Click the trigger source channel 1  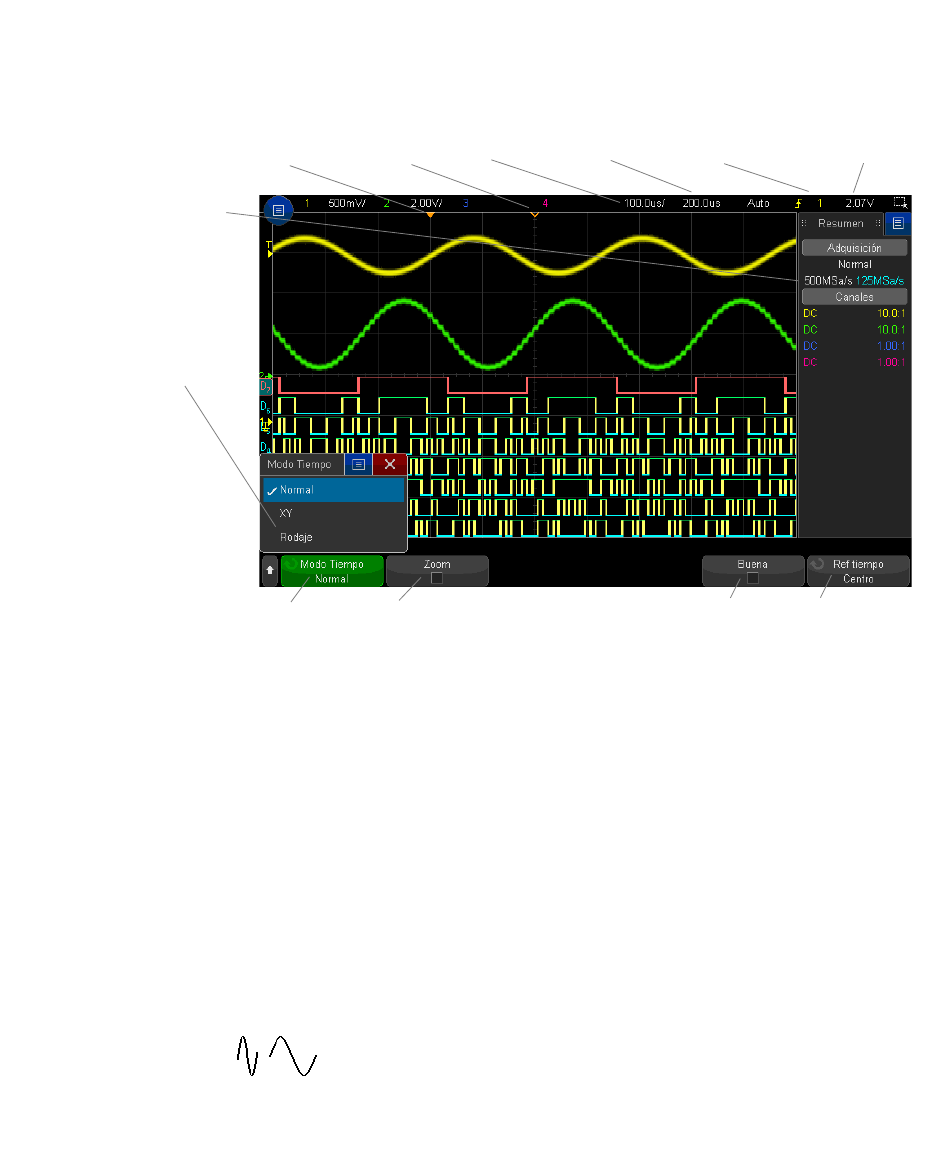point(820,203)
